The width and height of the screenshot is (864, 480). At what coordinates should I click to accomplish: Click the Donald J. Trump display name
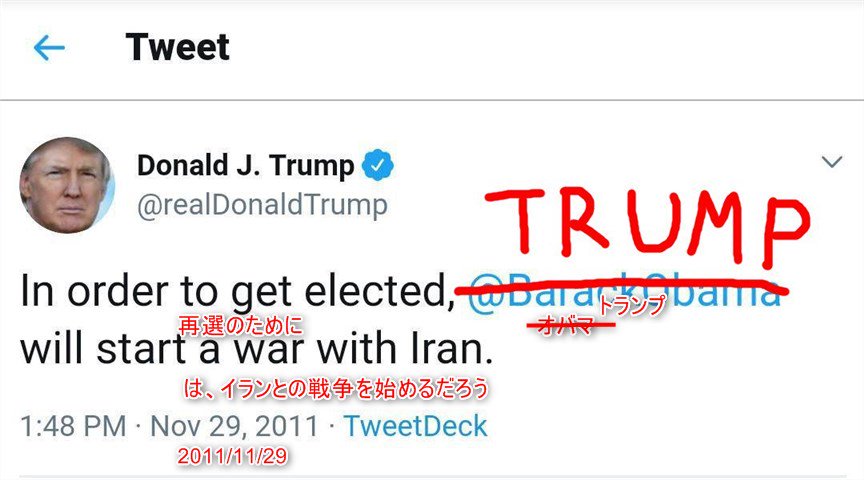click(x=245, y=165)
